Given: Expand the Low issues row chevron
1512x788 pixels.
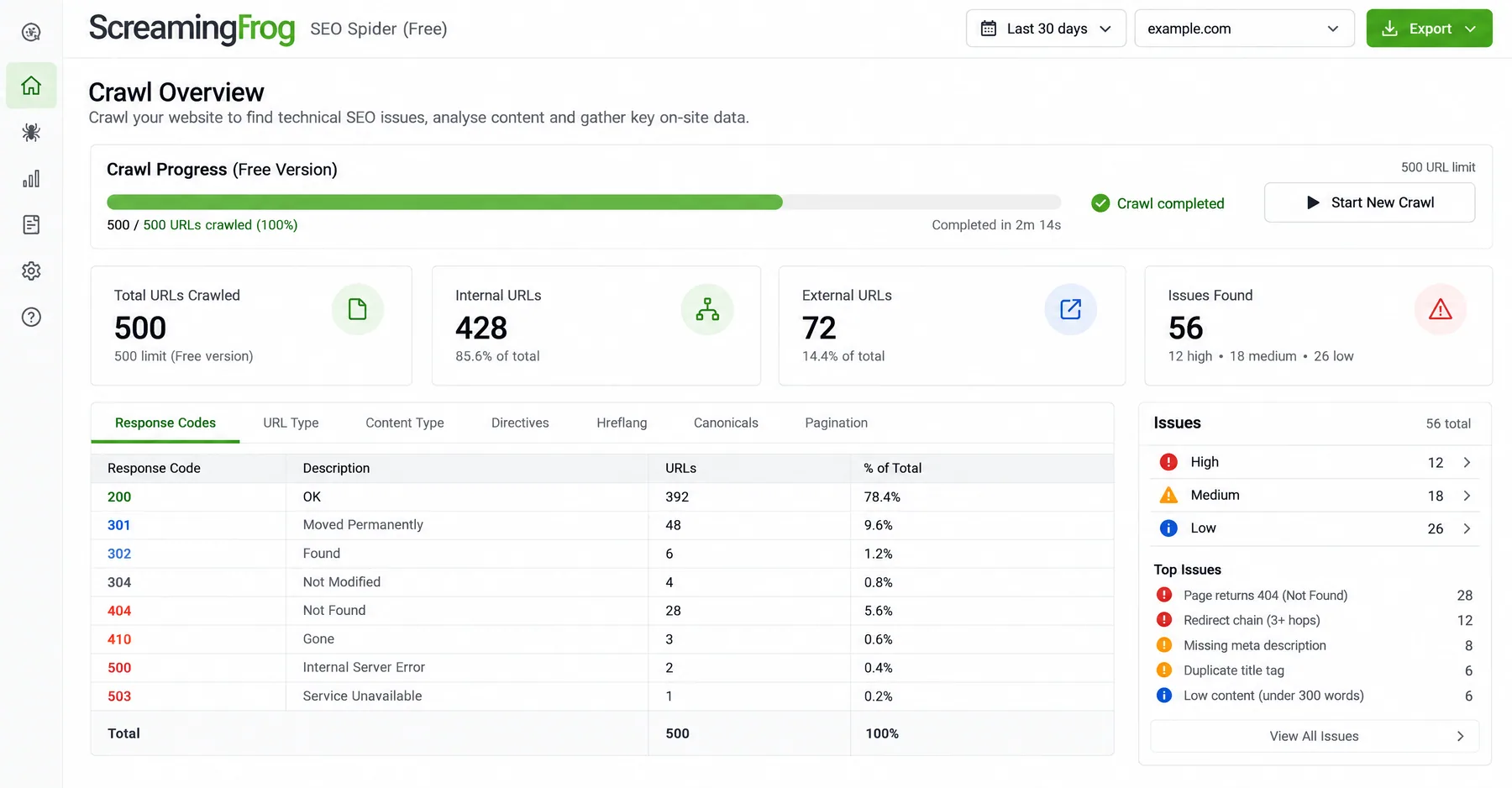Looking at the screenshot, I should click(x=1467, y=528).
